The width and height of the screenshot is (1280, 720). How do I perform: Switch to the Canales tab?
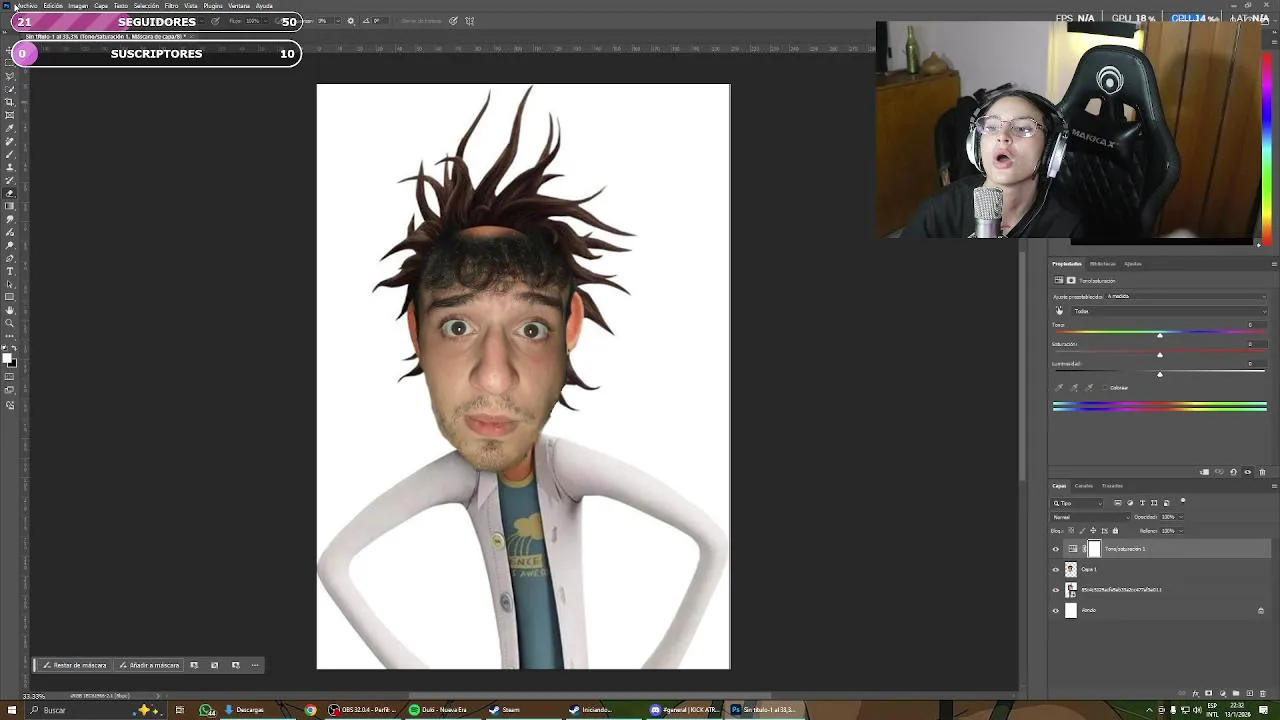1084,486
